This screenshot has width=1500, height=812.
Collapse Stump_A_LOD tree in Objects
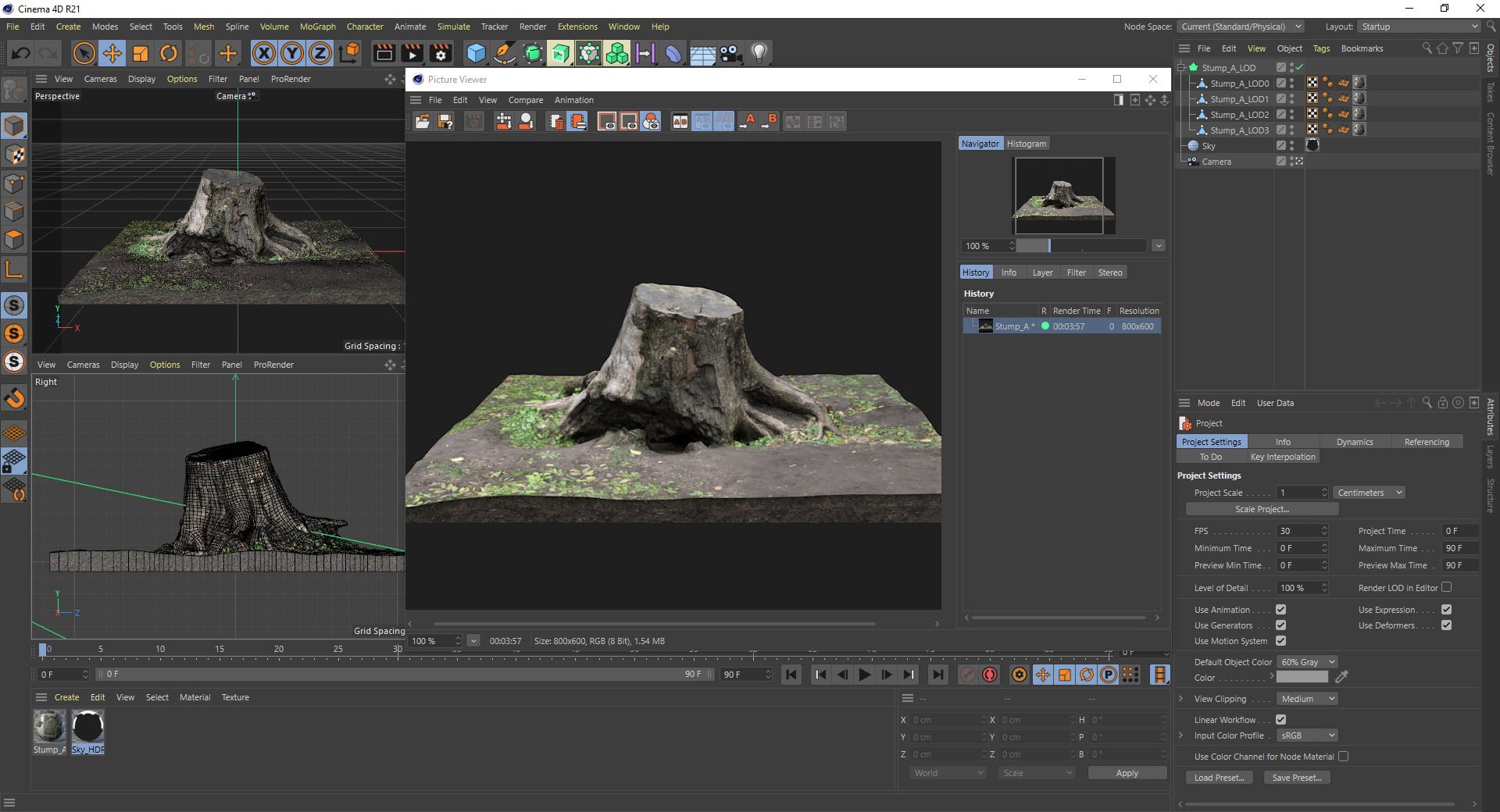[x=1181, y=68]
